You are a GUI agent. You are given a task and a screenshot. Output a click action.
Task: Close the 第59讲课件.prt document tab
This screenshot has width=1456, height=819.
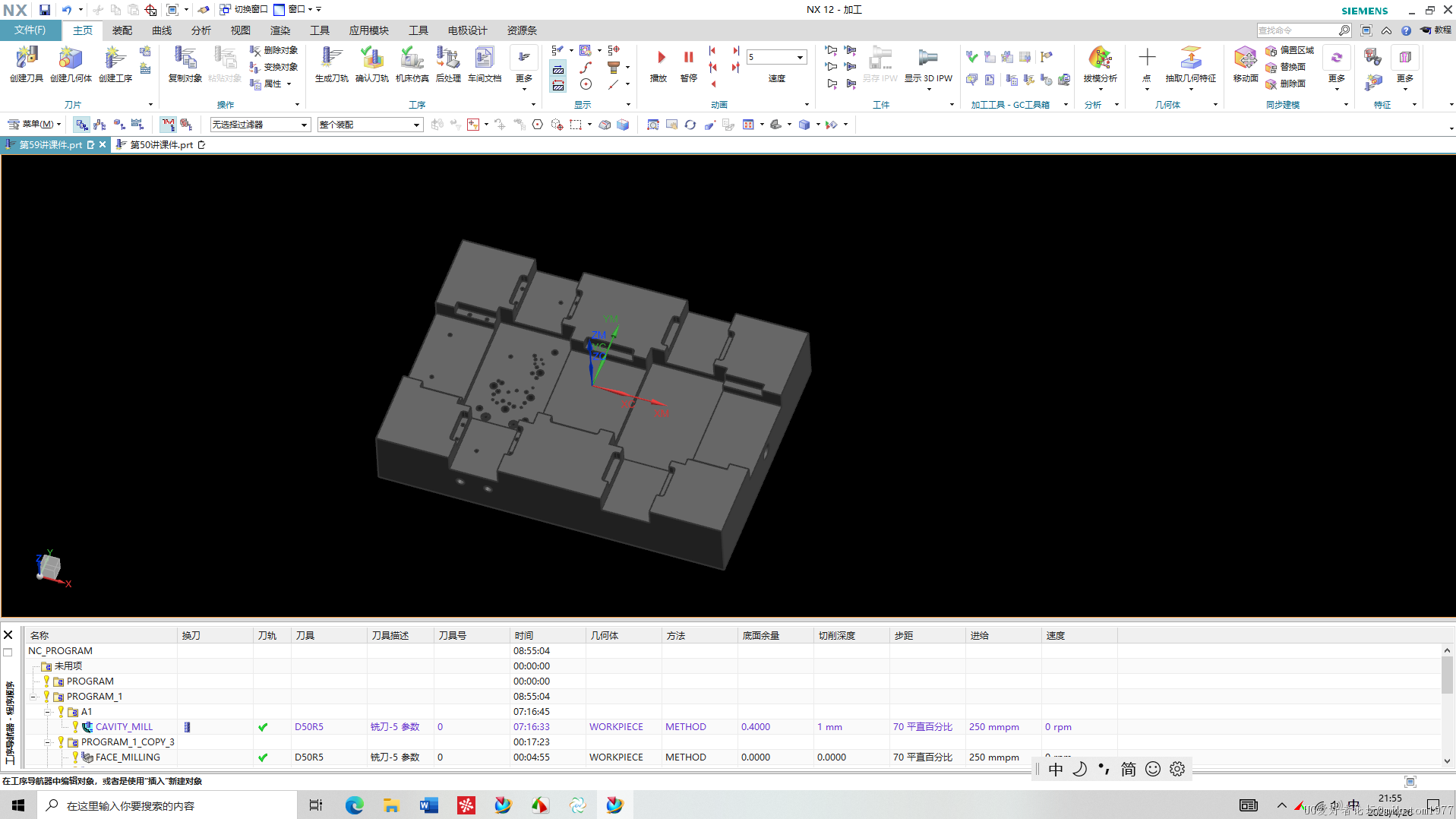103,144
